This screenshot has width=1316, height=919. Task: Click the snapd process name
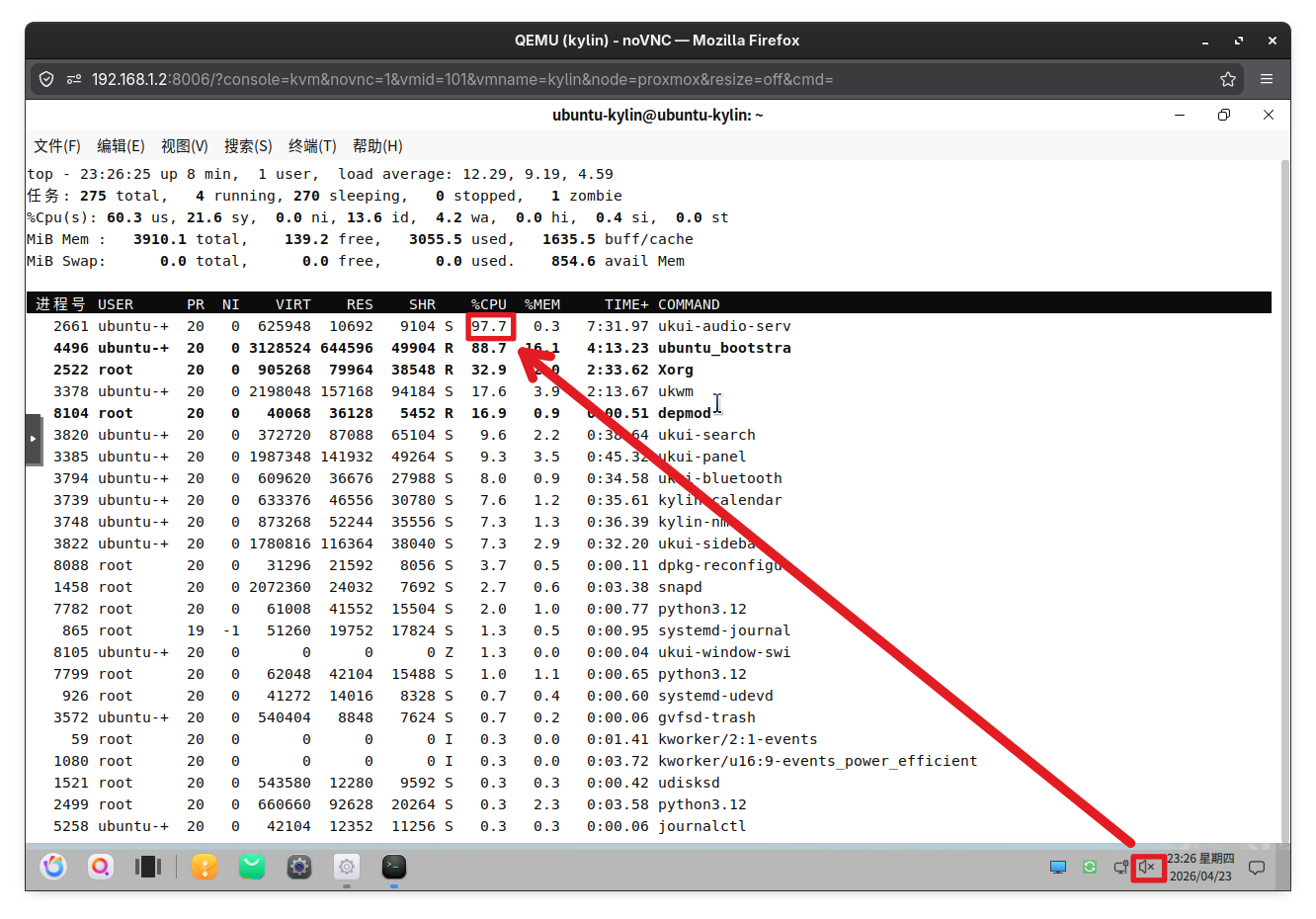[x=680, y=587]
